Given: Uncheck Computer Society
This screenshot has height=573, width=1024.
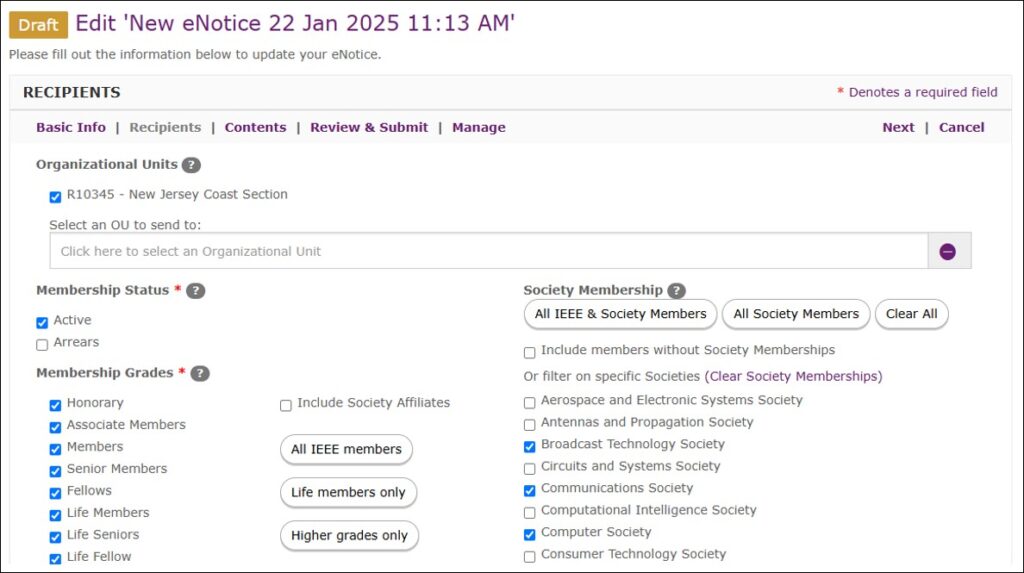Looking at the screenshot, I should click(x=530, y=534).
